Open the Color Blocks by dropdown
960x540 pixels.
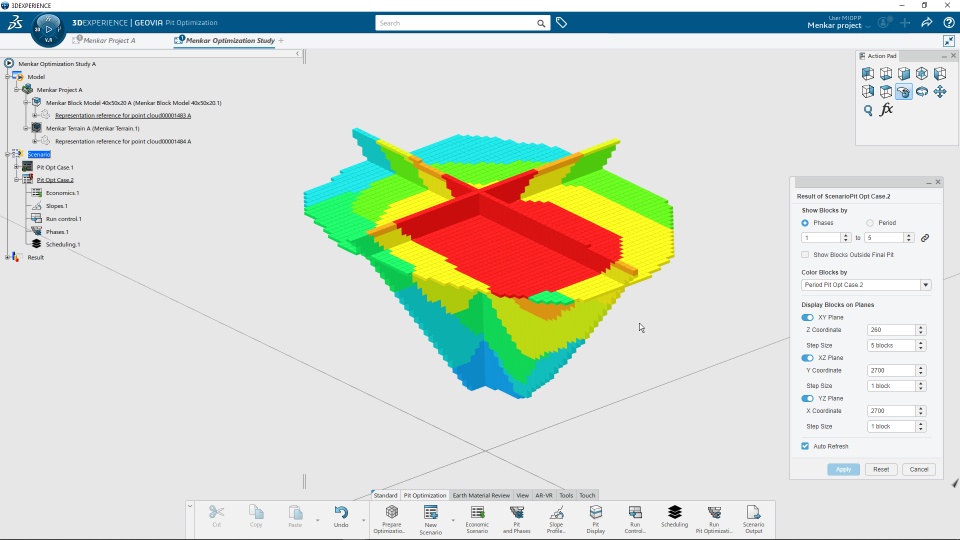[866, 285]
